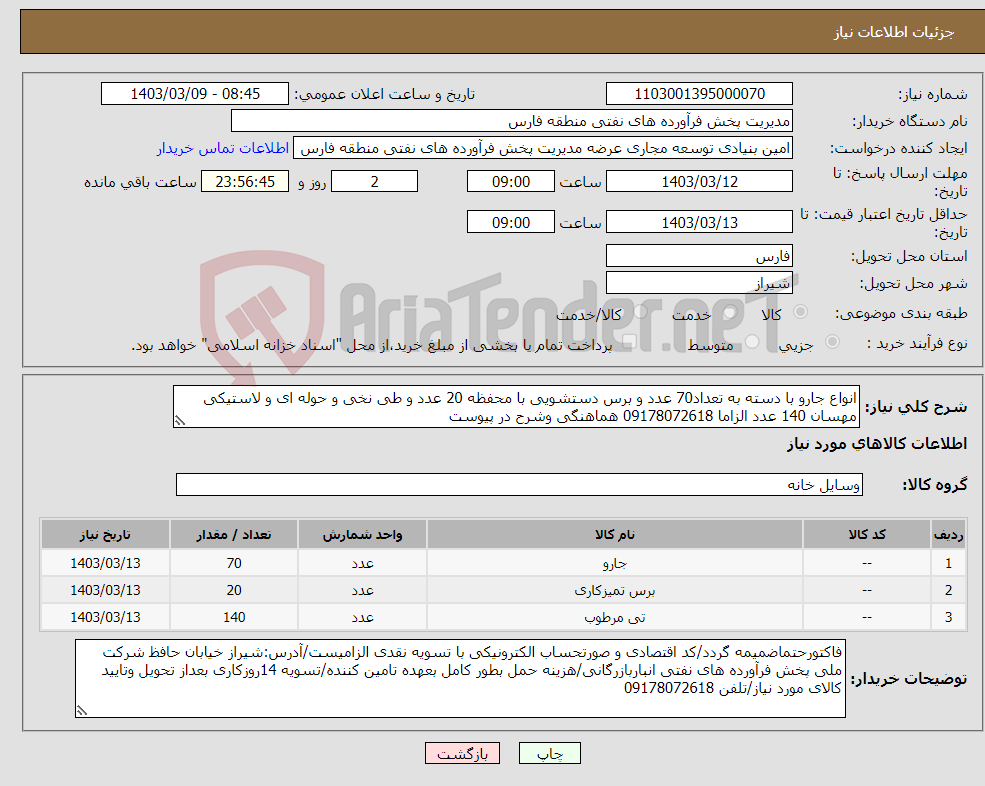Click the response deadline date 1403/03/12 field

[699, 182]
